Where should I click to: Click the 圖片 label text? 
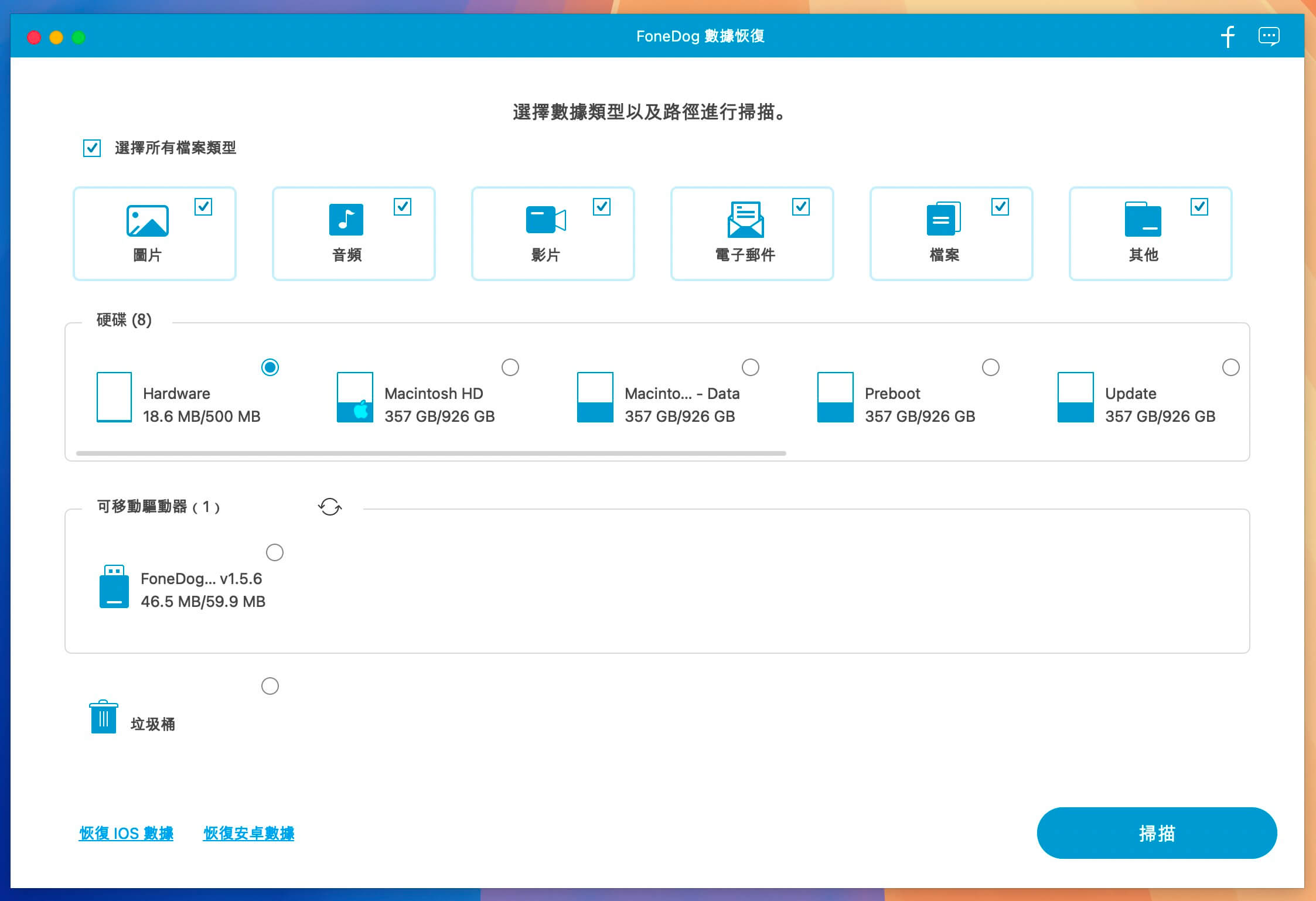[147, 255]
